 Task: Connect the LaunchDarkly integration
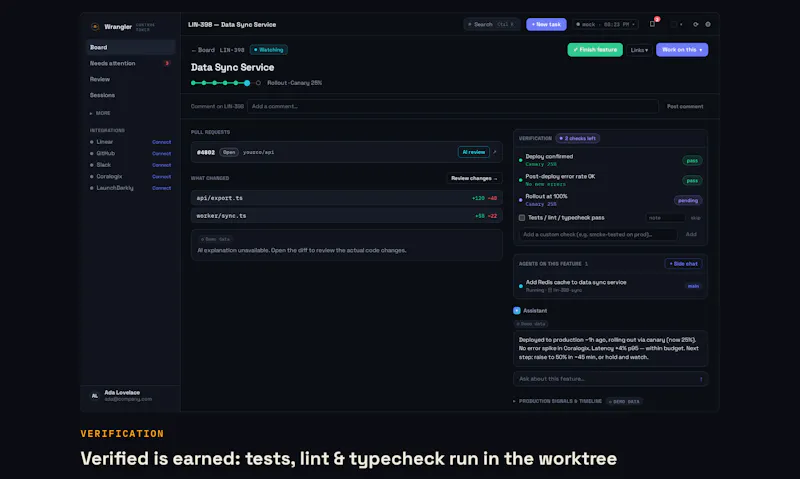click(161, 188)
